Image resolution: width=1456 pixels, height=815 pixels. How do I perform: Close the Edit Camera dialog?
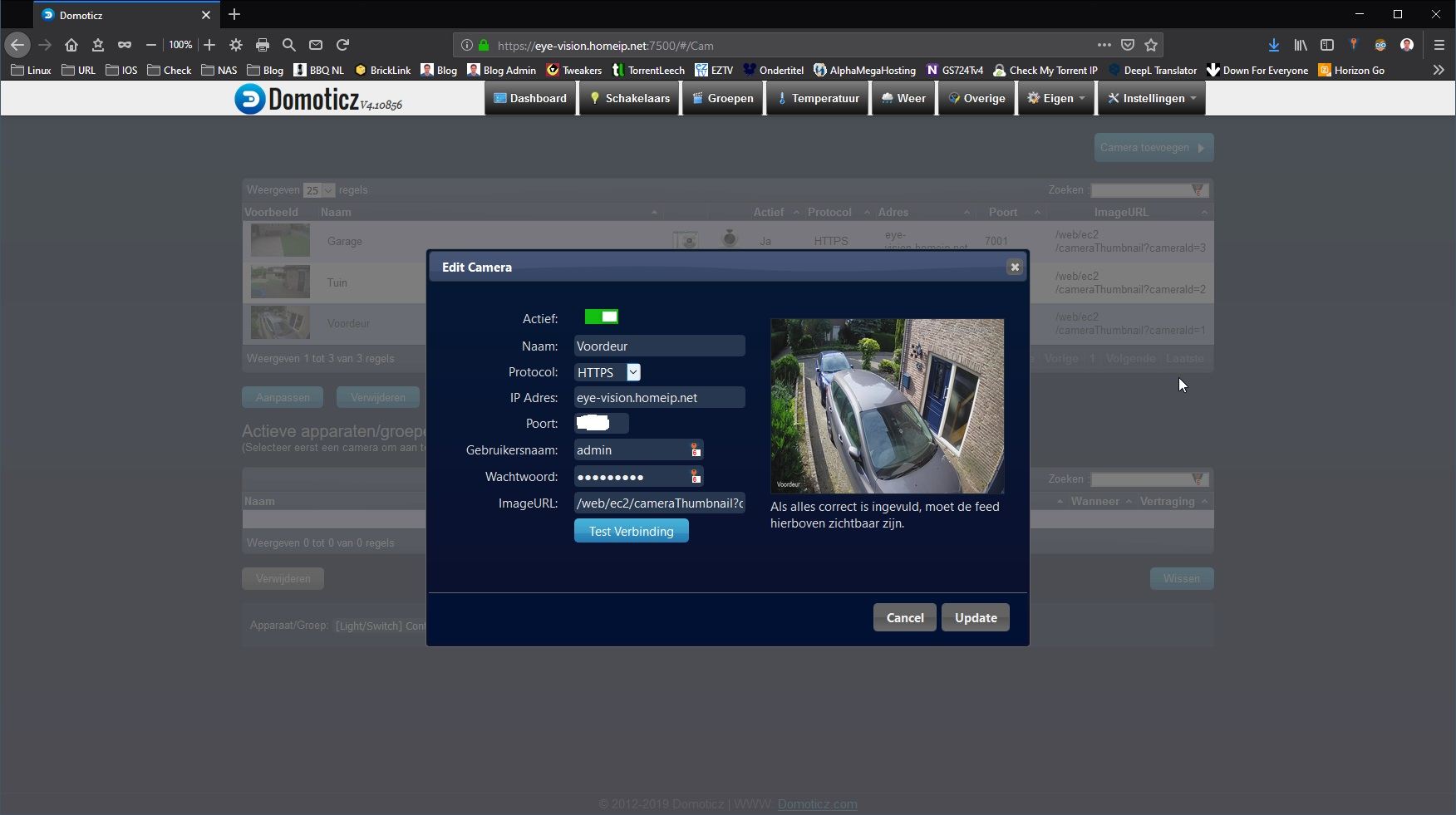pos(1014,267)
